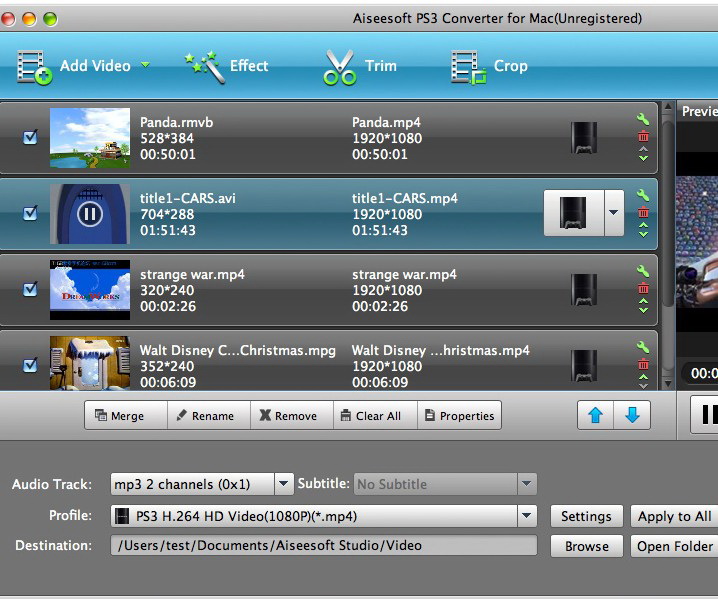718x599 pixels.
Task: Move strange war.mp4 down with green arrow
Action: click(643, 310)
